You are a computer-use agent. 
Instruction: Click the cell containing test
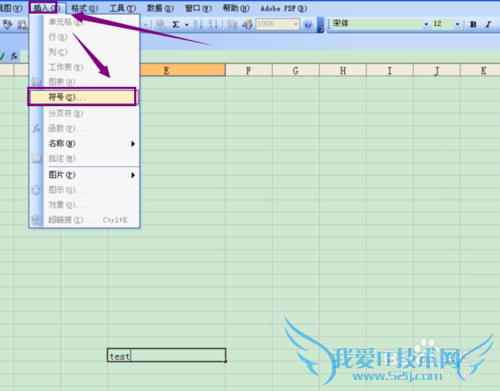pos(166,355)
